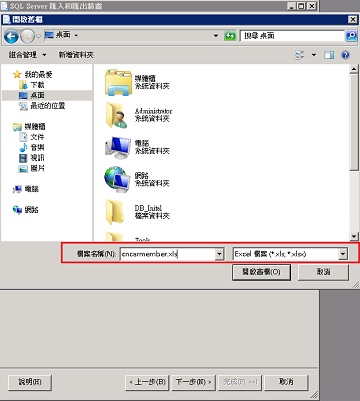Click inside the 搜尋 桌面 search box
The width and height of the screenshot is (360, 401).
(x=292, y=36)
